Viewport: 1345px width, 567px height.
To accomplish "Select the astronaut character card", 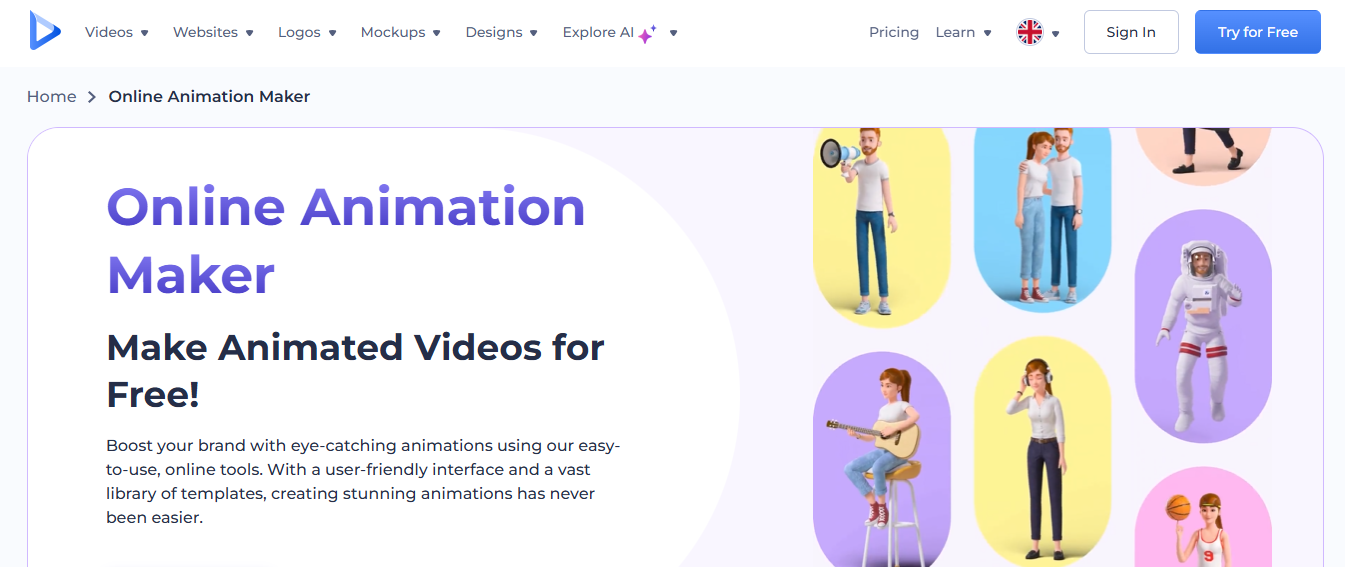I will tap(1203, 326).
